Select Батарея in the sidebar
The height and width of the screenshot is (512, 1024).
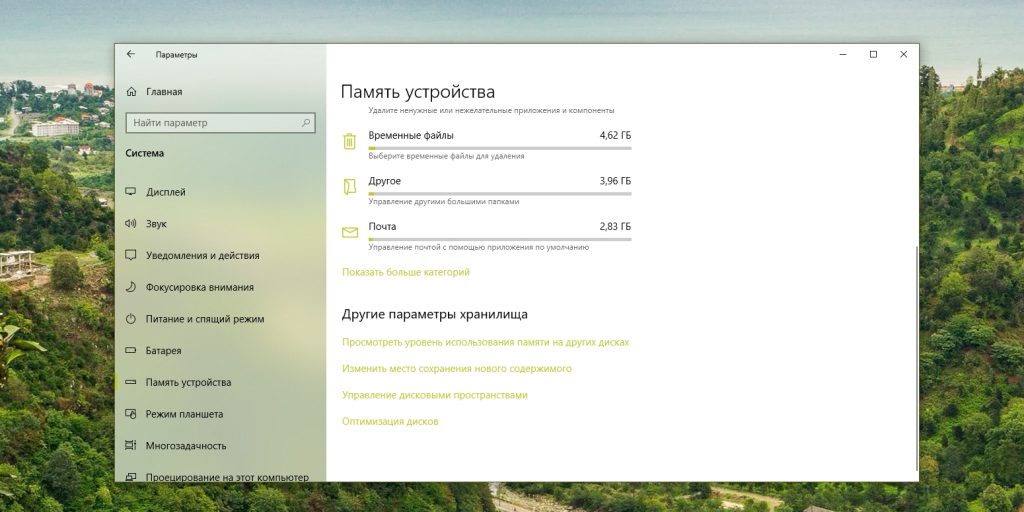pos(164,351)
